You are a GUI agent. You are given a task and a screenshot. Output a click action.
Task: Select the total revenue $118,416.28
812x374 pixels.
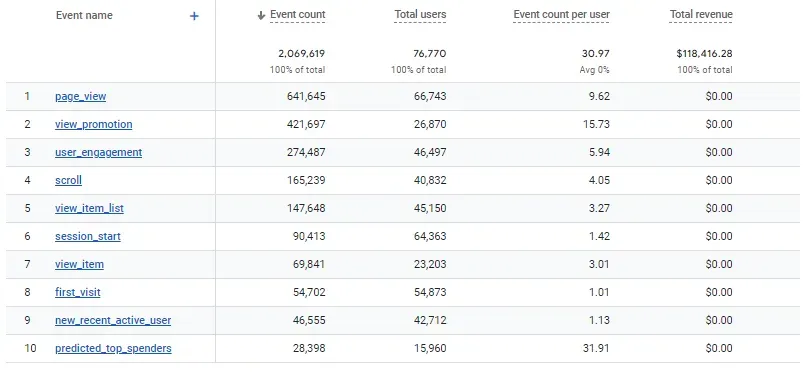(x=704, y=53)
